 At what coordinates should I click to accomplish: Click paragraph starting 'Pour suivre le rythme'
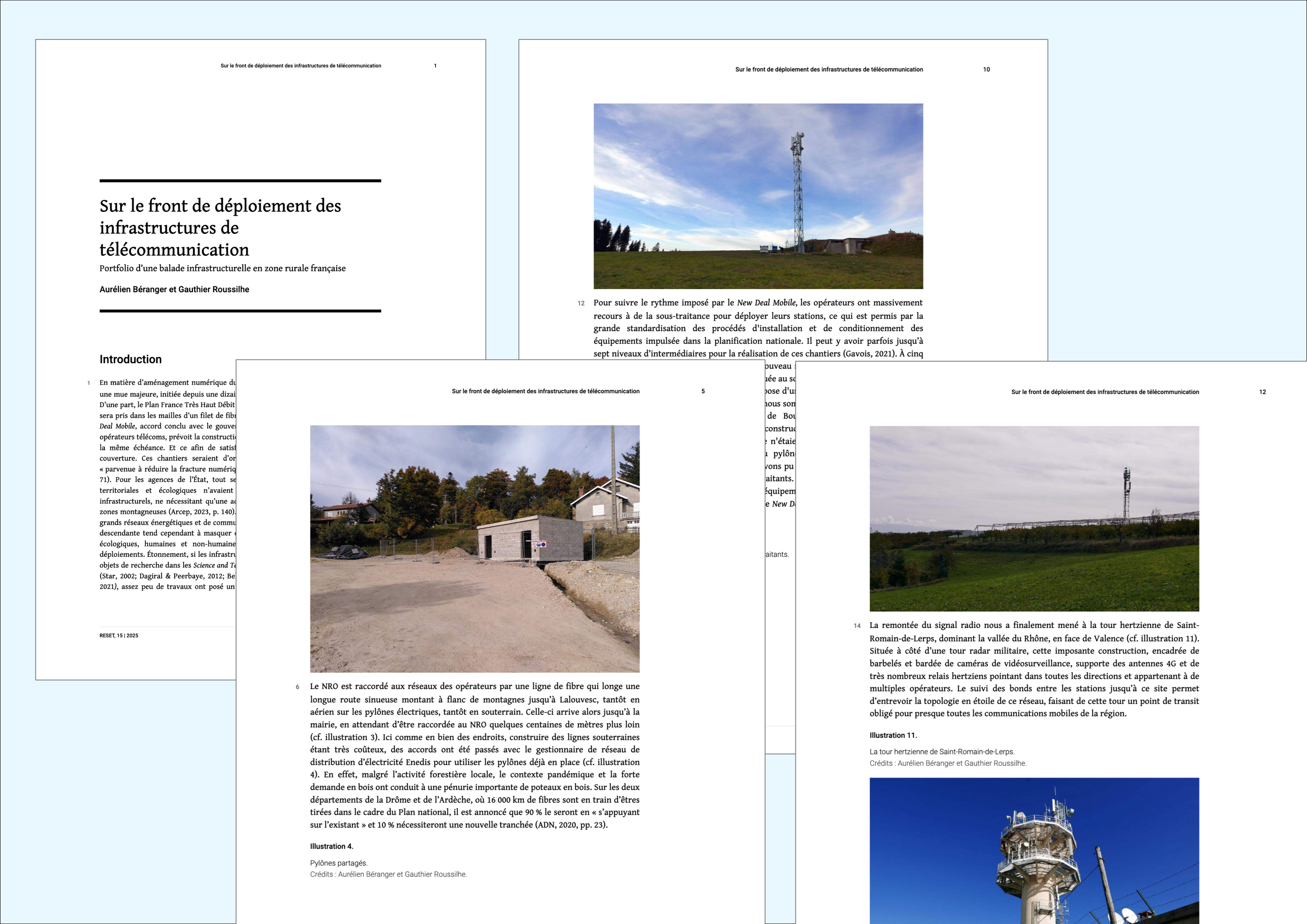758,328
